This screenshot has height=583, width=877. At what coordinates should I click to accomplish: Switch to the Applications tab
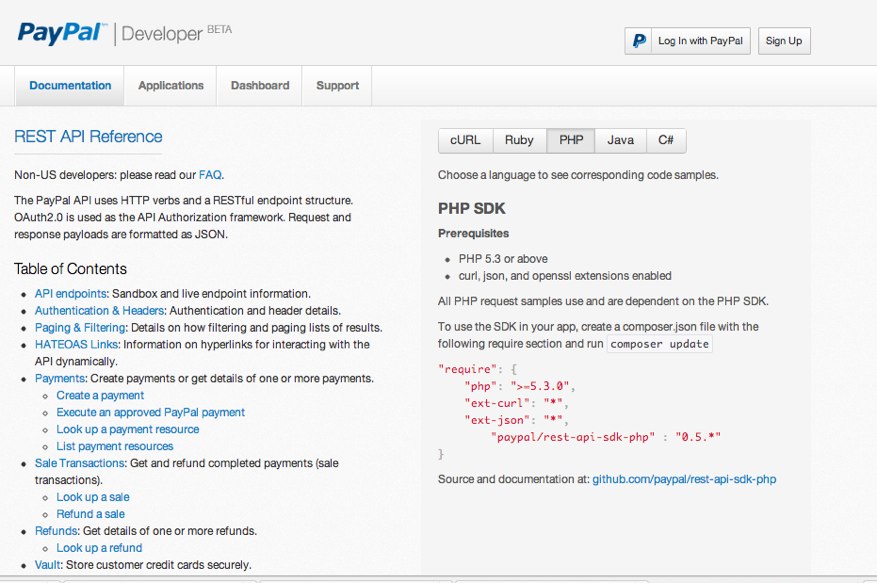tap(171, 86)
